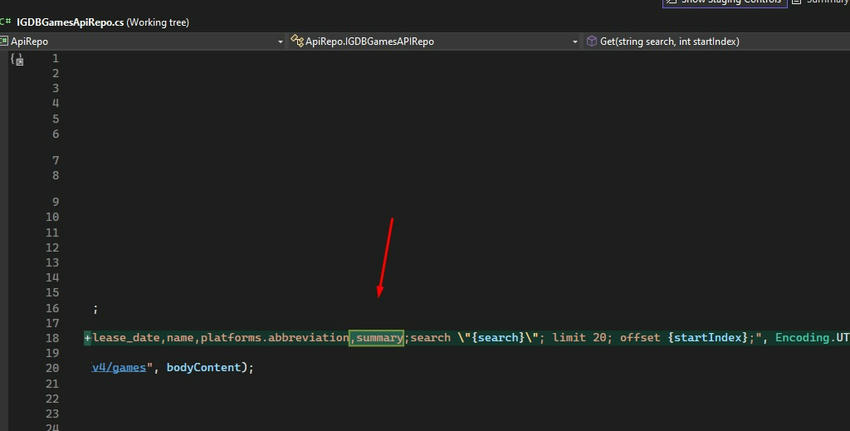Click the C# file icon beside IGDBGamesApiRepo.cs
Image resolution: width=850 pixels, height=431 pixels.
coord(5,22)
